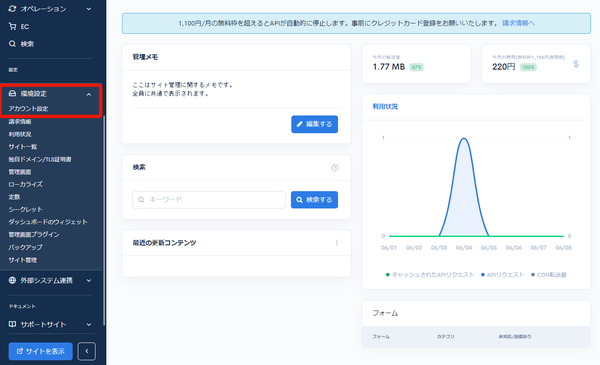Toggle the CDN転送量 legend entry

[x=549, y=274]
